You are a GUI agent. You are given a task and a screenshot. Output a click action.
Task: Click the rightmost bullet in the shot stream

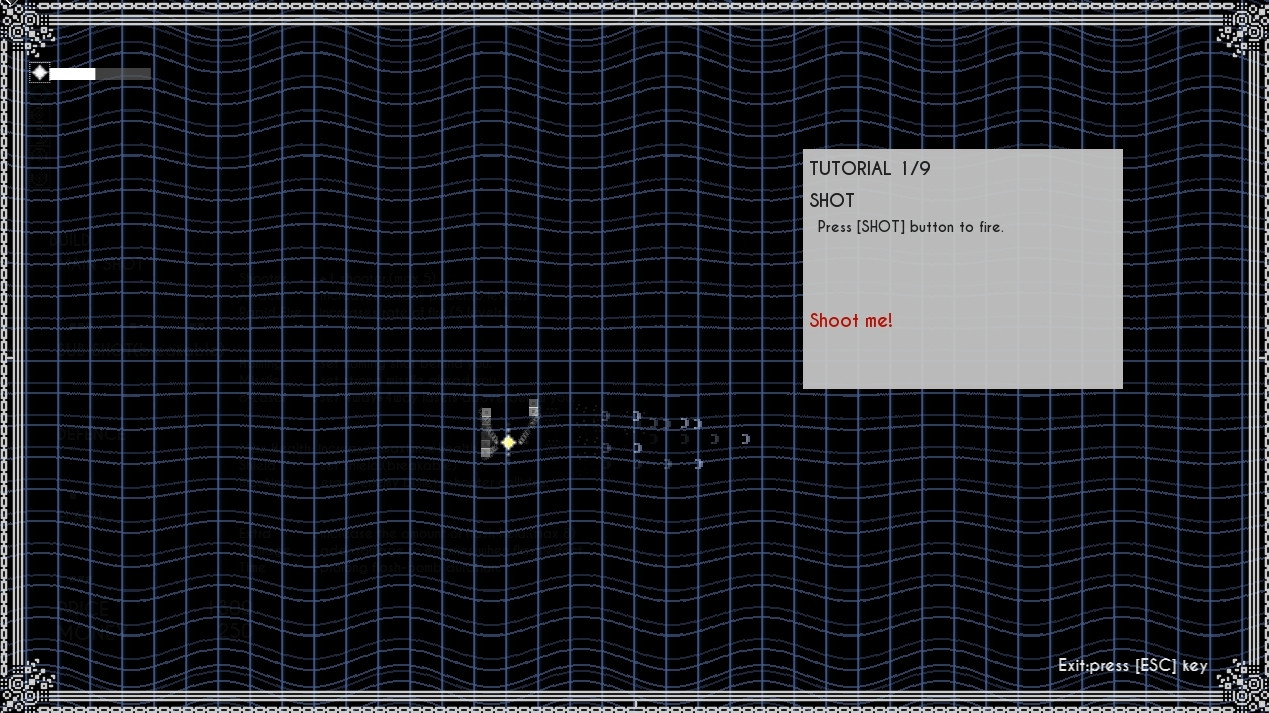pyautogui.click(x=746, y=439)
